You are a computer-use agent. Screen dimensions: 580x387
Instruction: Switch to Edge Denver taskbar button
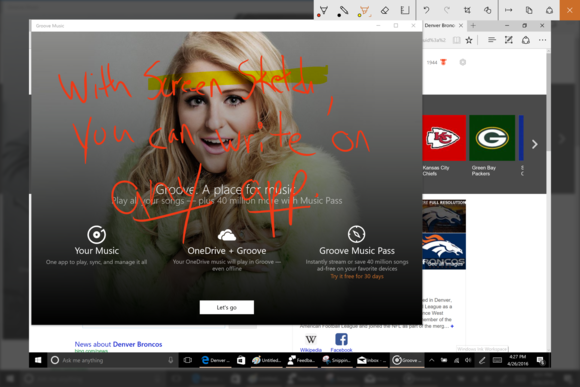[215, 360]
